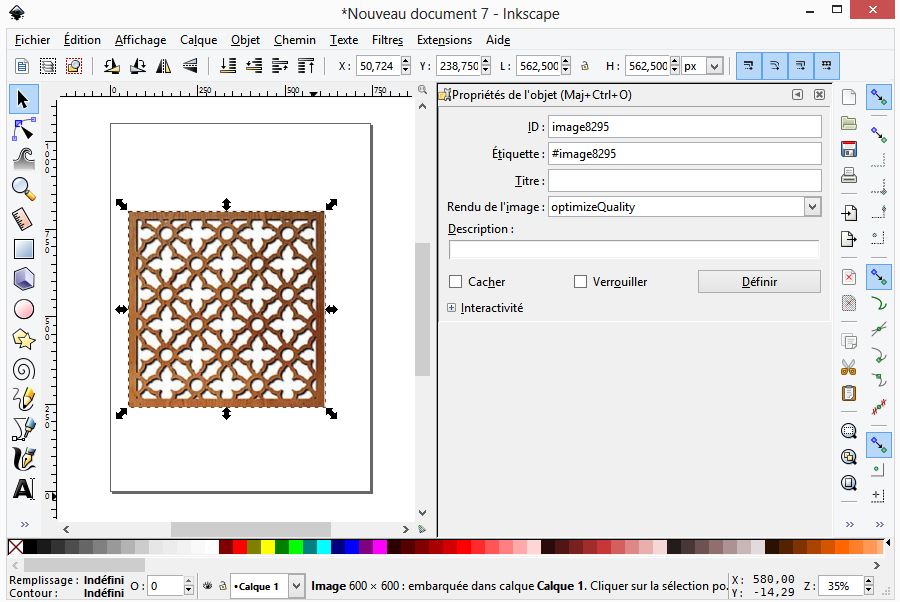This screenshot has width=900, height=602.
Task: Click the Titre input field
Action: [684, 180]
